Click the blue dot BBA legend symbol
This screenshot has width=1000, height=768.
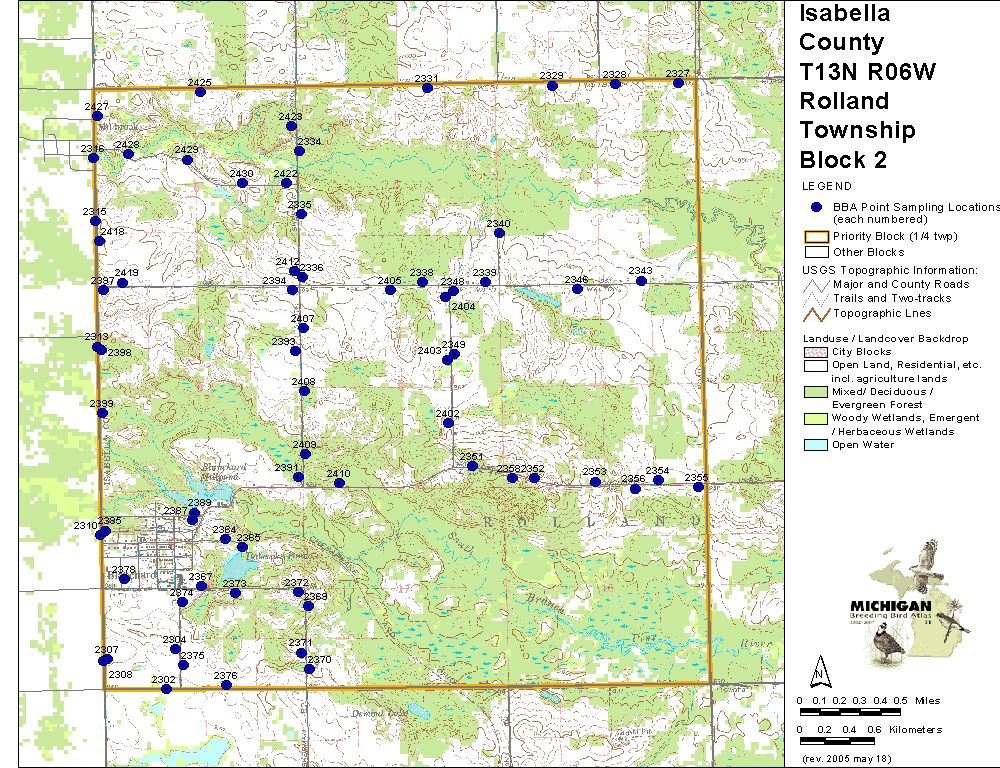click(x=816, y=207)
